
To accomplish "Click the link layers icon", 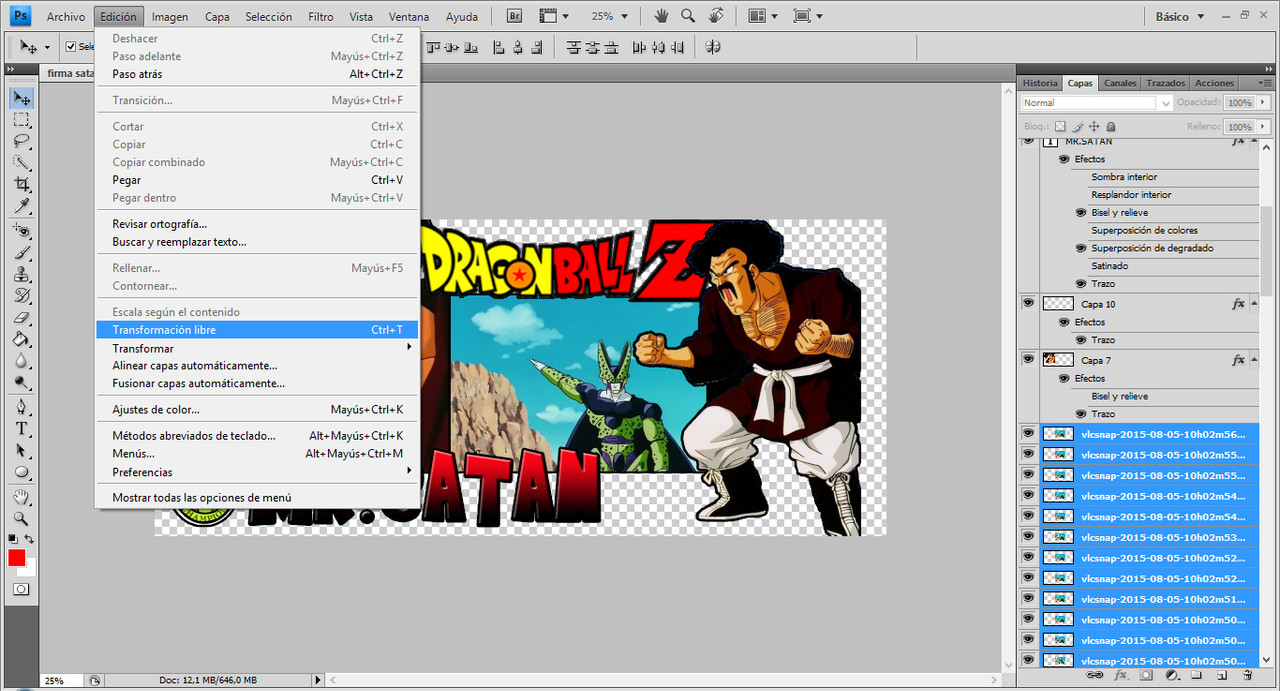I will click(x=1096, y=676).
